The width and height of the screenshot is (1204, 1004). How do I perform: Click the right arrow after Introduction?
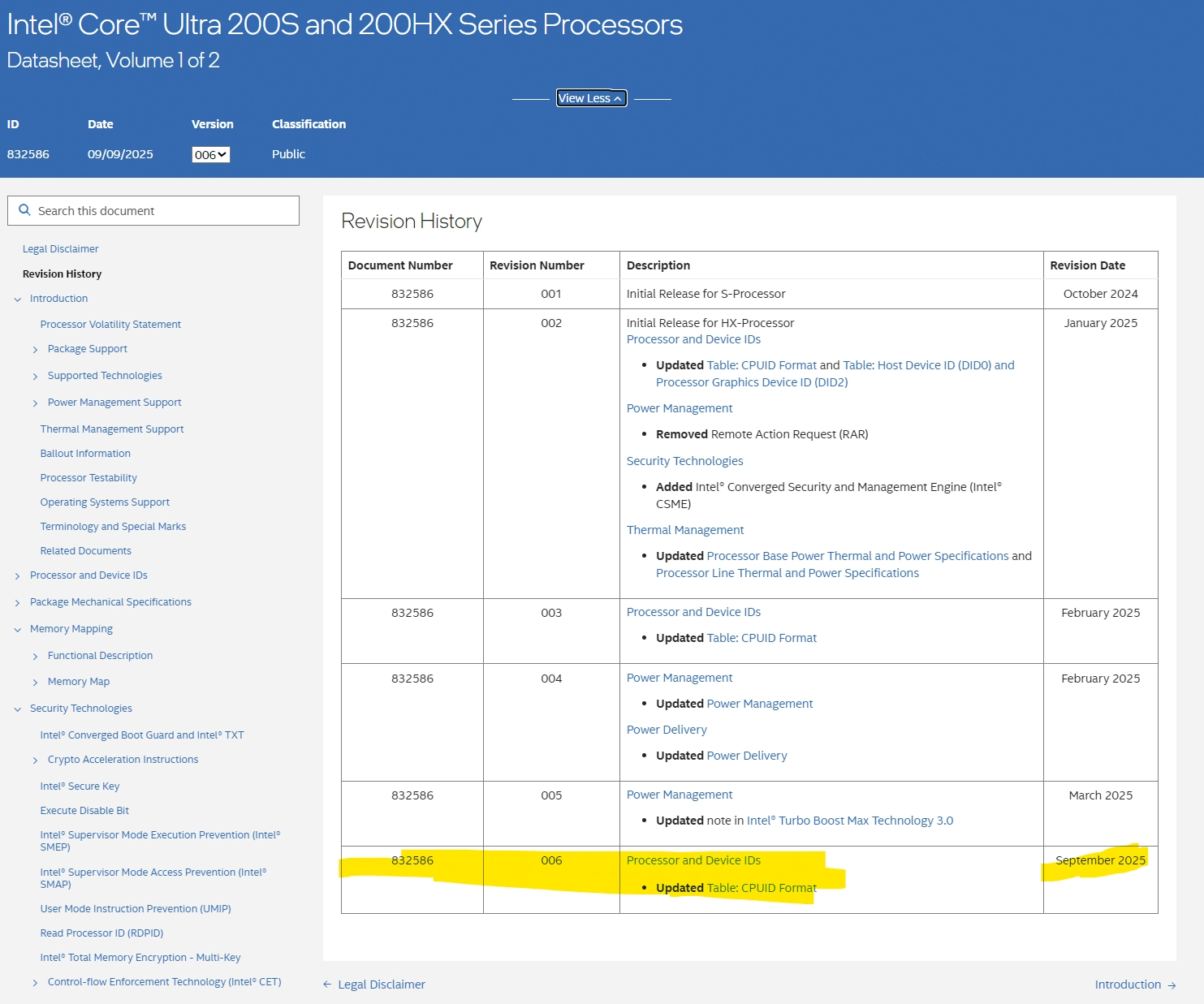tap(1172, 985)
